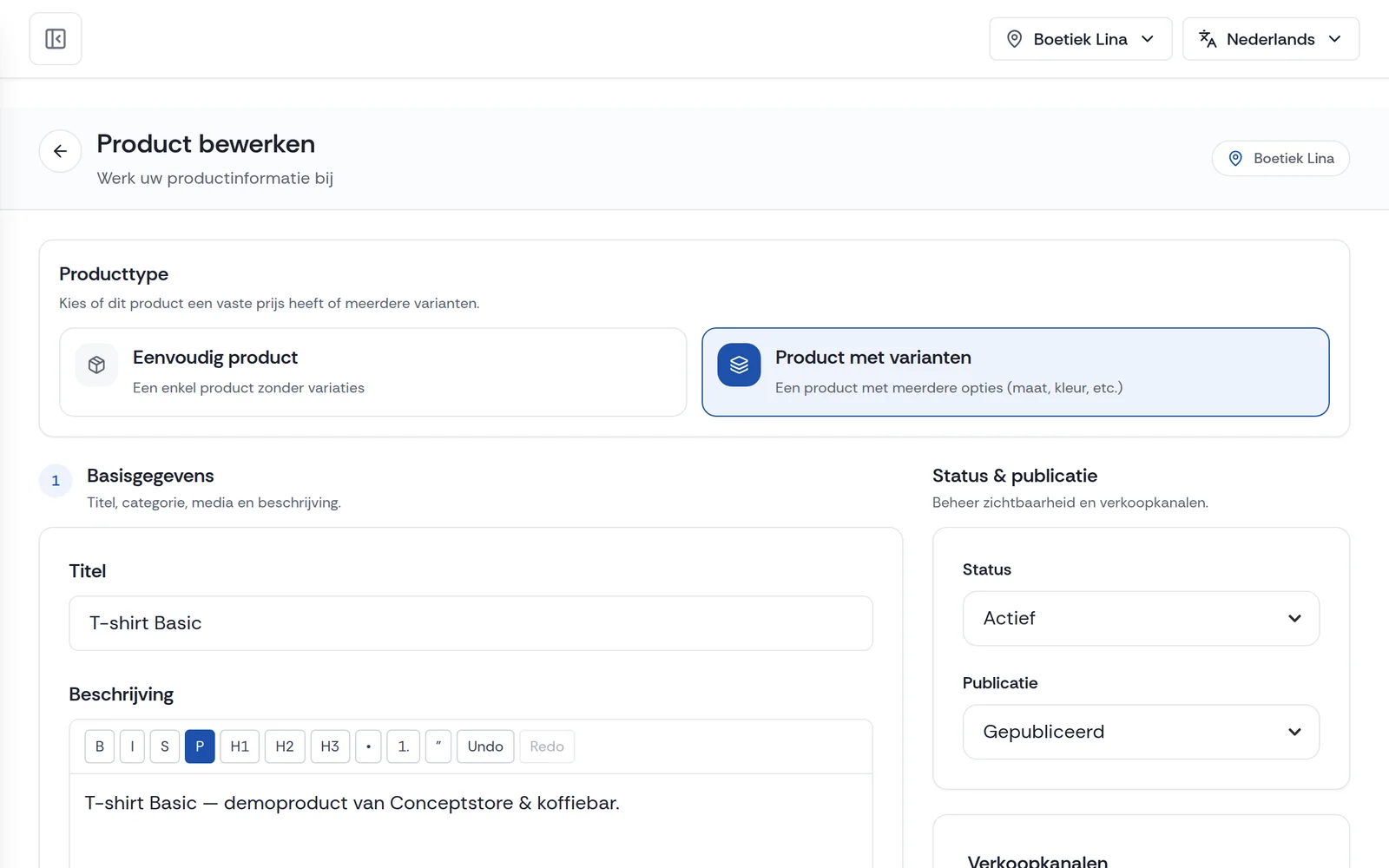Viewport: 1389px width, 868px height.
Task: Select paragraph style P in editor
Action: coord(200,746)
